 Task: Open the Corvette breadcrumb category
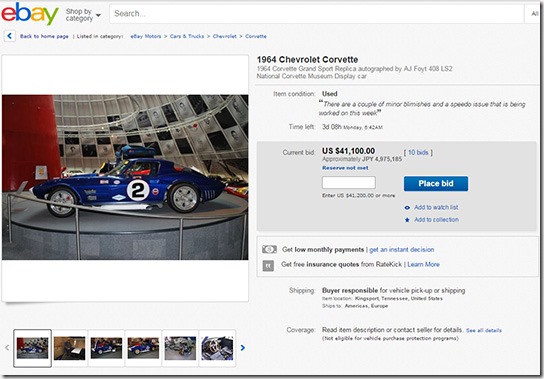256,36
